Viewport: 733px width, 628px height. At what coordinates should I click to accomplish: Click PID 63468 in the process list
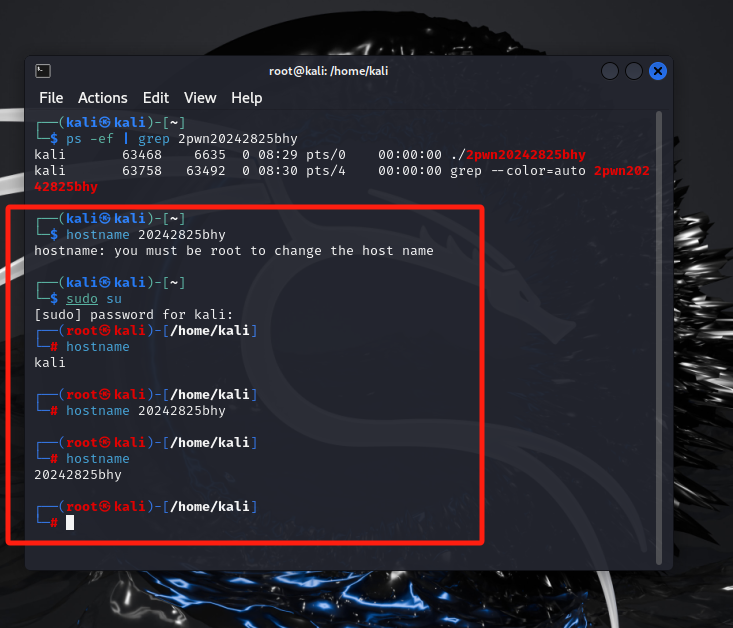point(142,155)
